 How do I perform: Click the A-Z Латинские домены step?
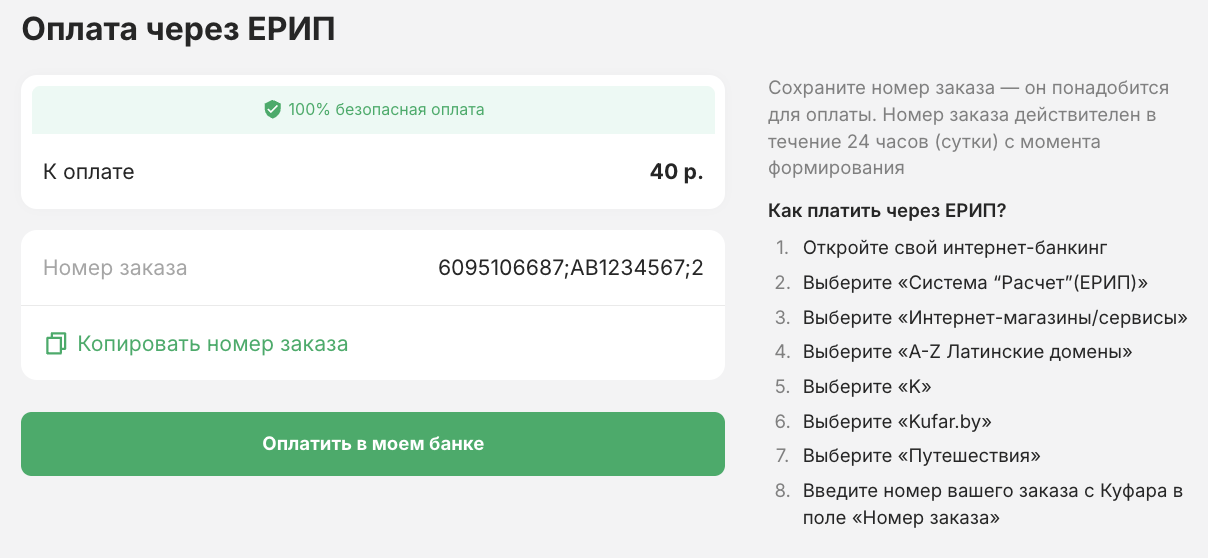click(x=967, y=352)
